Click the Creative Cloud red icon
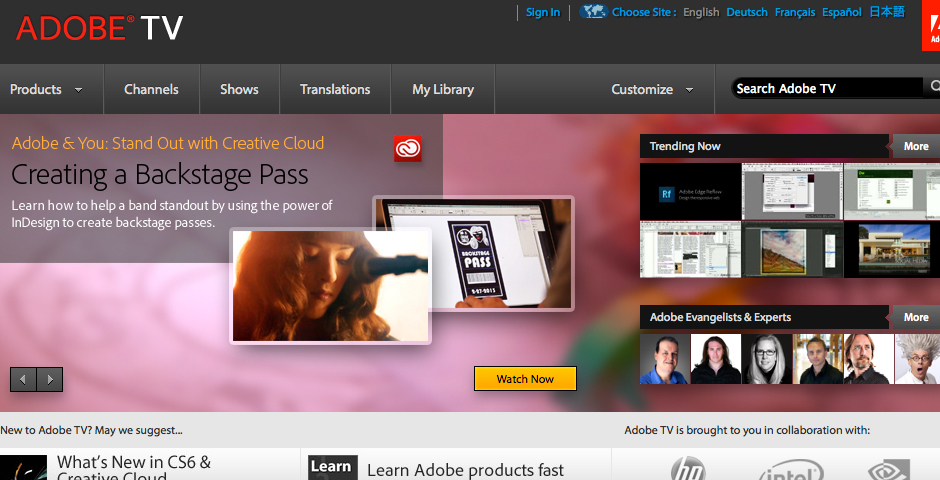This screenshot has width=940, height=480. pos(408,148)
